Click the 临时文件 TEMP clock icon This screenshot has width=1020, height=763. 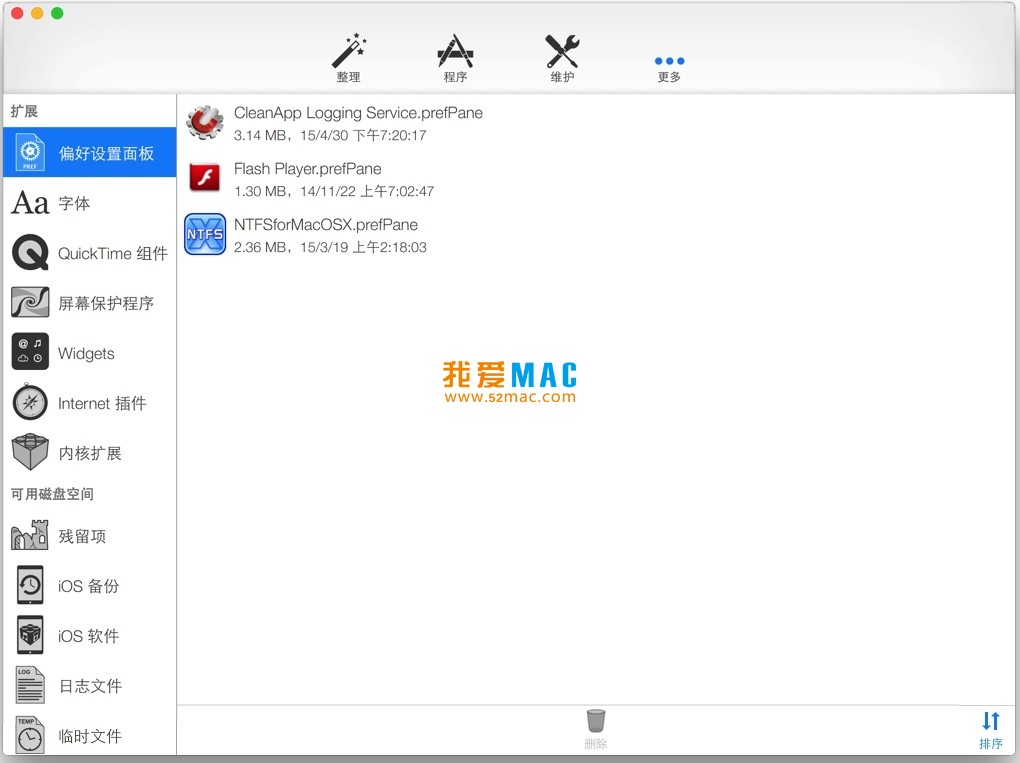(x=30, y=734)
